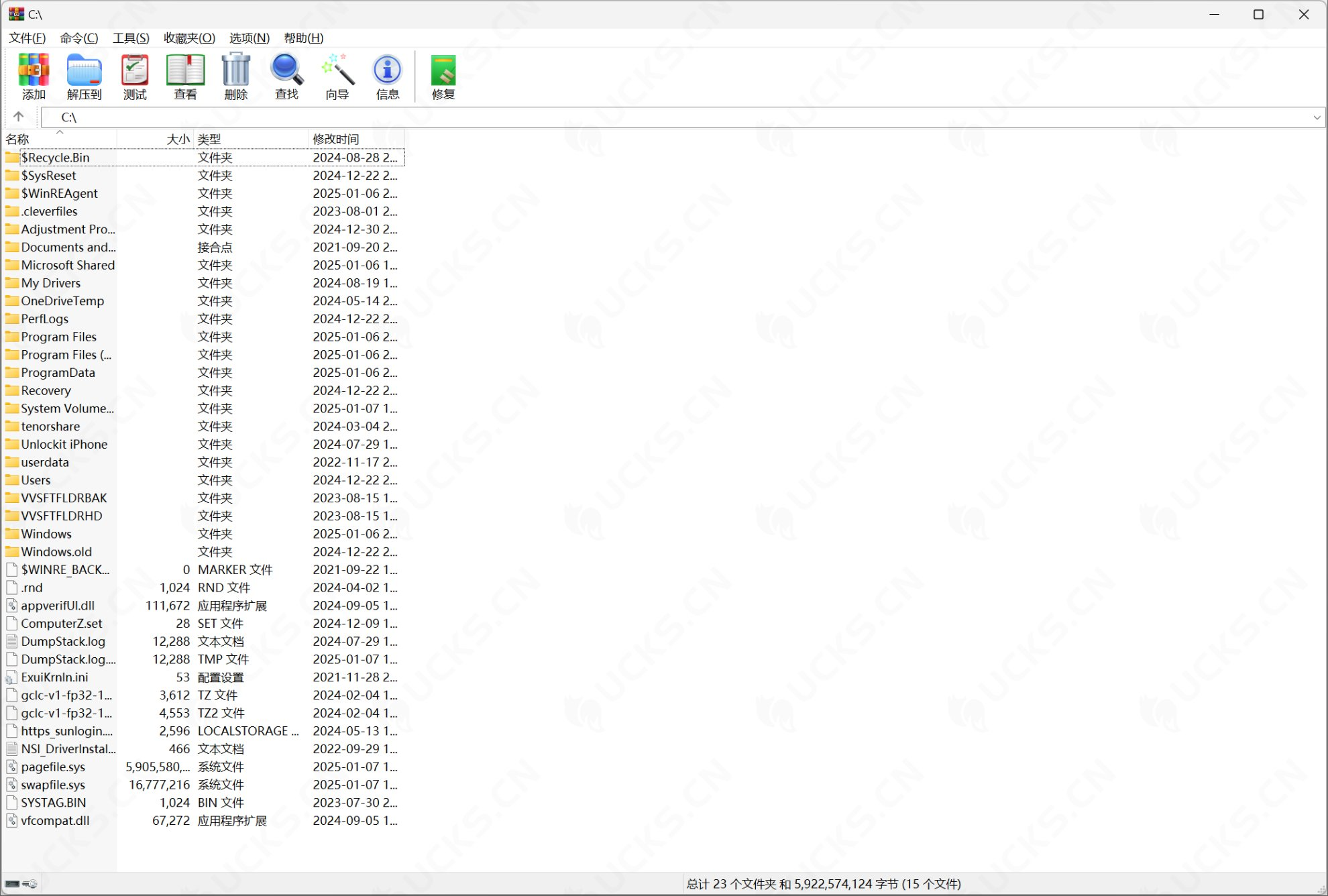Sort by 名称 column header
Screen dimensions: 1328x896
[x=60, y=139]
